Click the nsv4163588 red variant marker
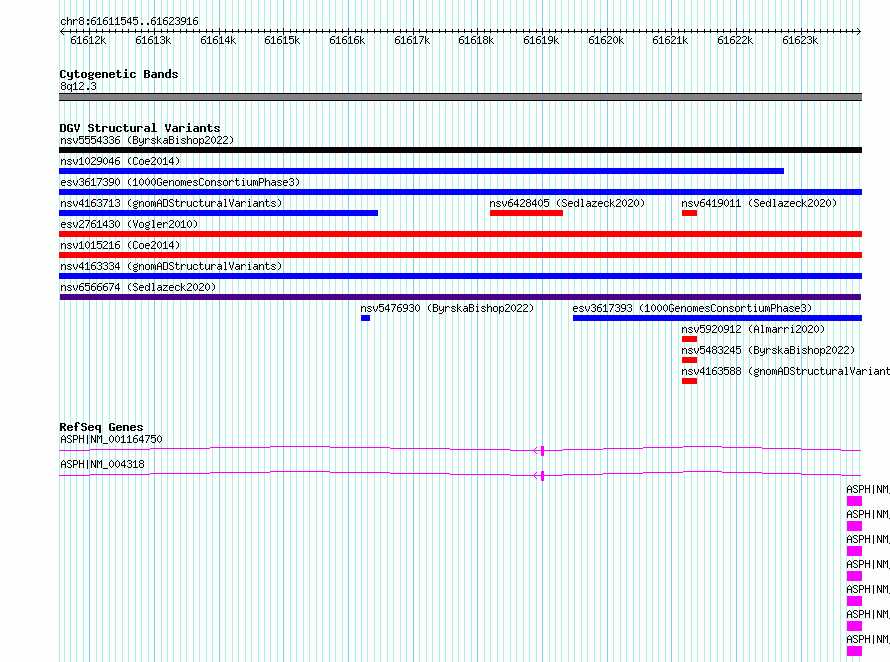This screenshot has width=890, height=662. pyautogui.click(x=689, y=381)
